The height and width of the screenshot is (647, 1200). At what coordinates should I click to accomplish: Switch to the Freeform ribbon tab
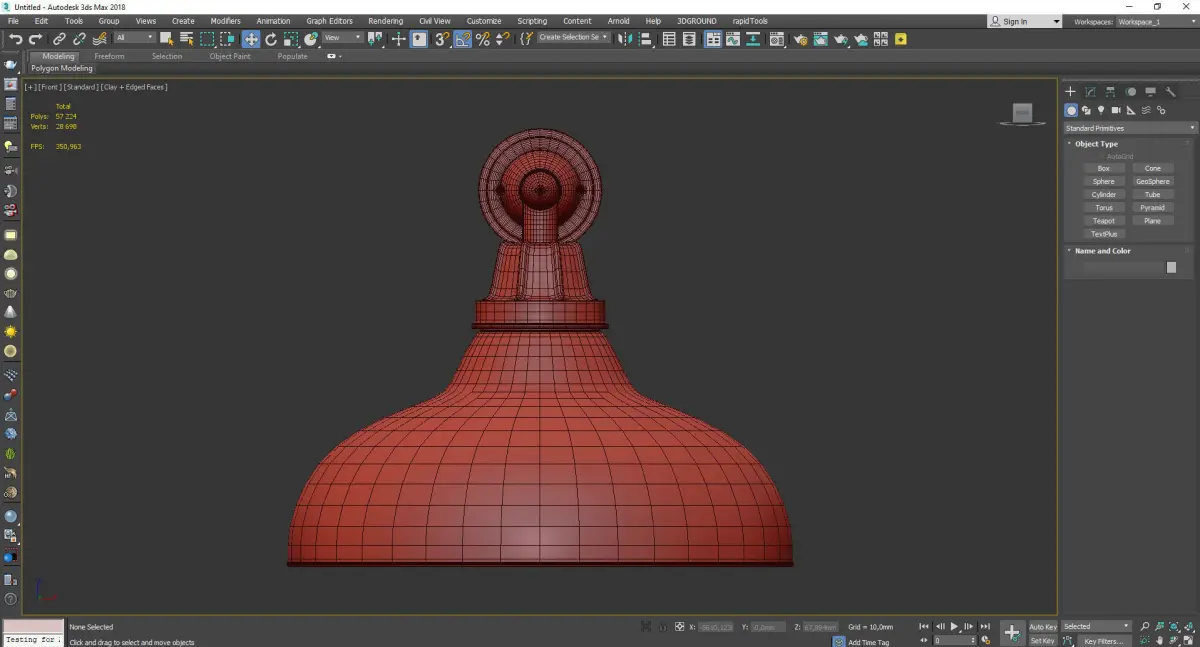point(109,56)
